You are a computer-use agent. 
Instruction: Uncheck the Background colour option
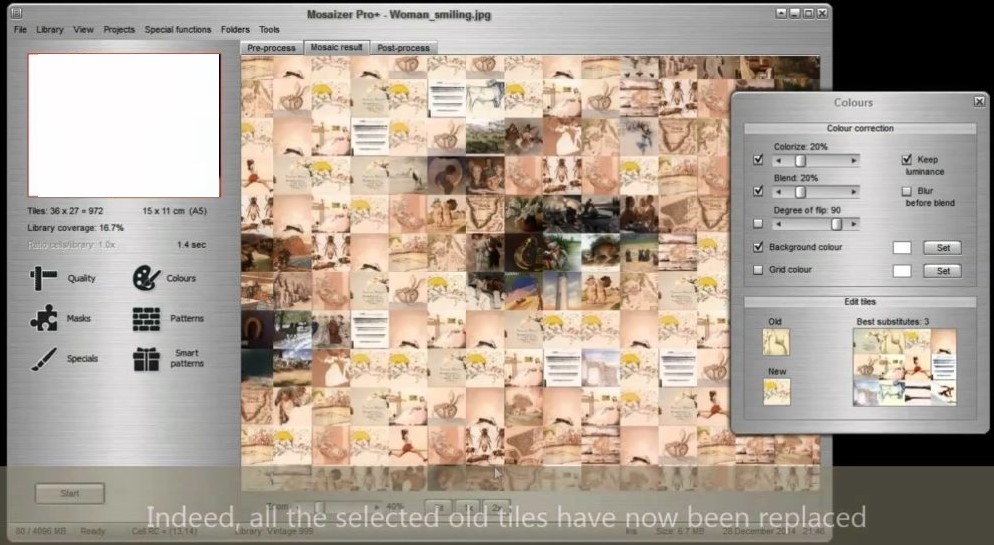[x=758, y=247]
